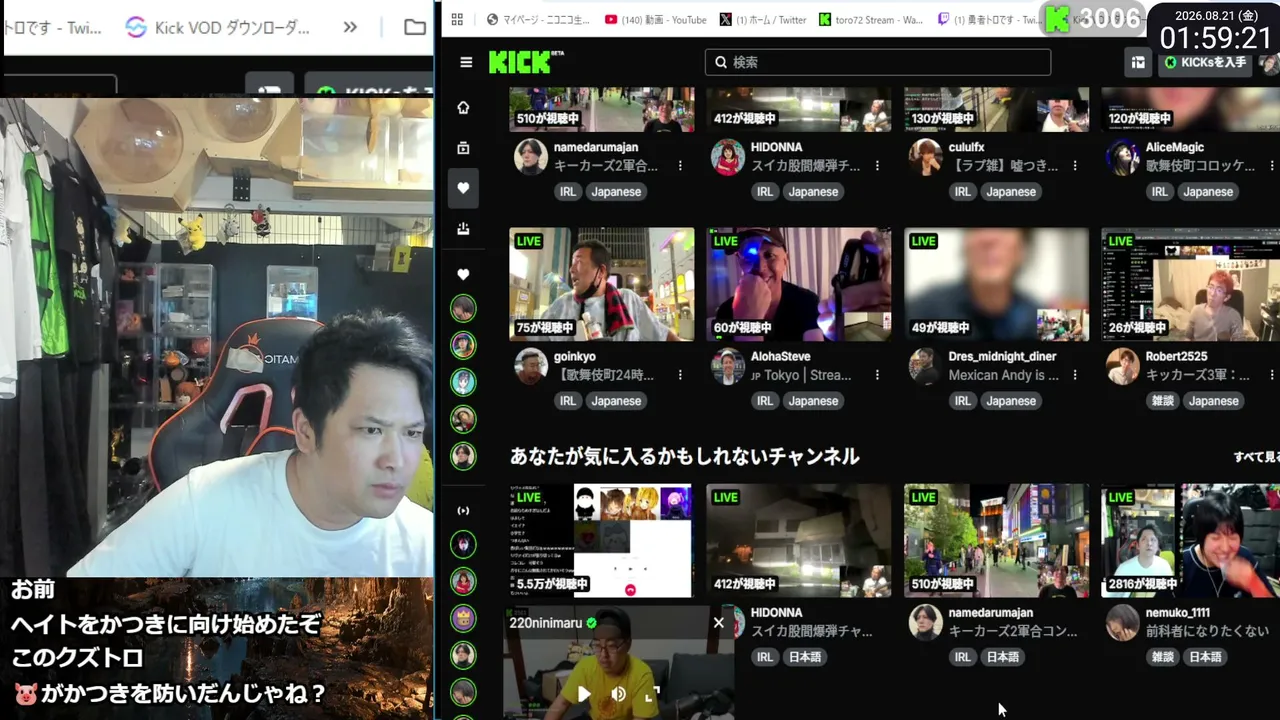Mute the 220ninimaru mini player
The height and width of the screenshot is (720, 1280).
[x=618, y=694]
